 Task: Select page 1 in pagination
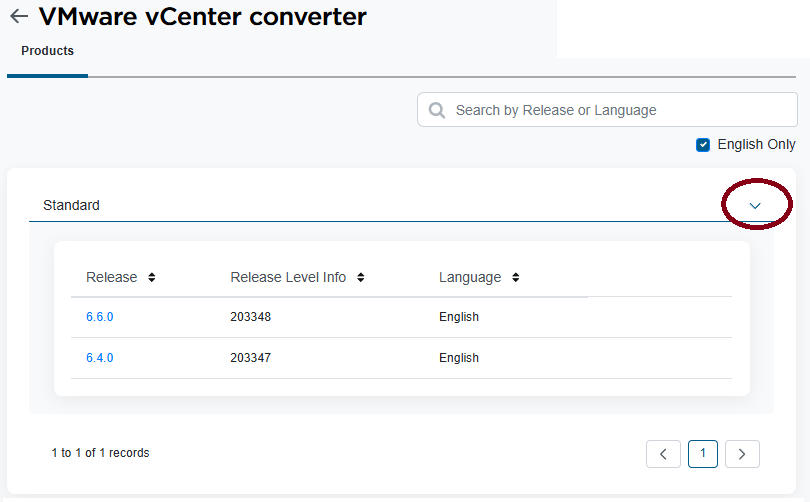click(x=703, y=454)
